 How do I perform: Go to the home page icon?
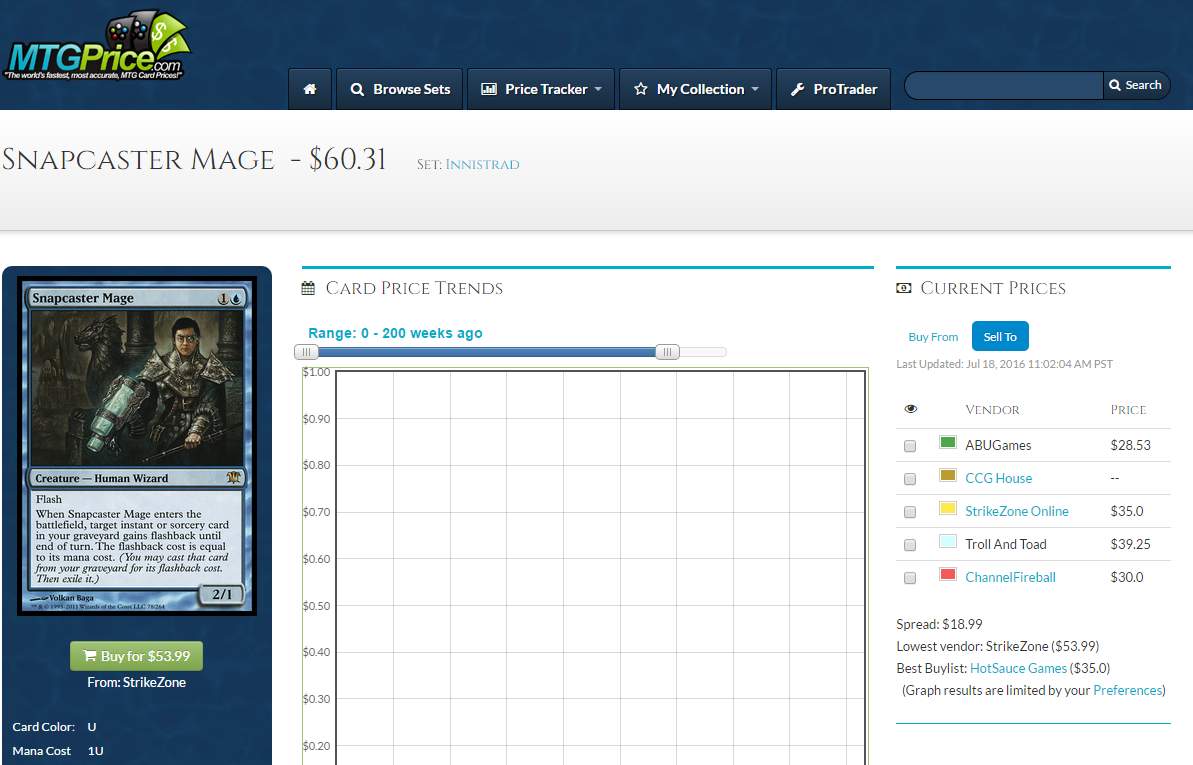coord(310,89)
